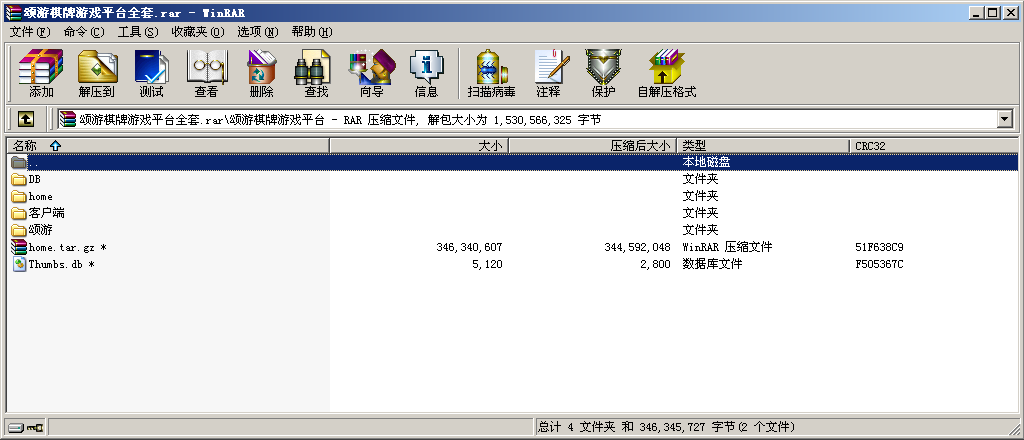The image size is (1024, 440).
Task: Show archive 信息 (Info) icon
Action: (426, 74)
